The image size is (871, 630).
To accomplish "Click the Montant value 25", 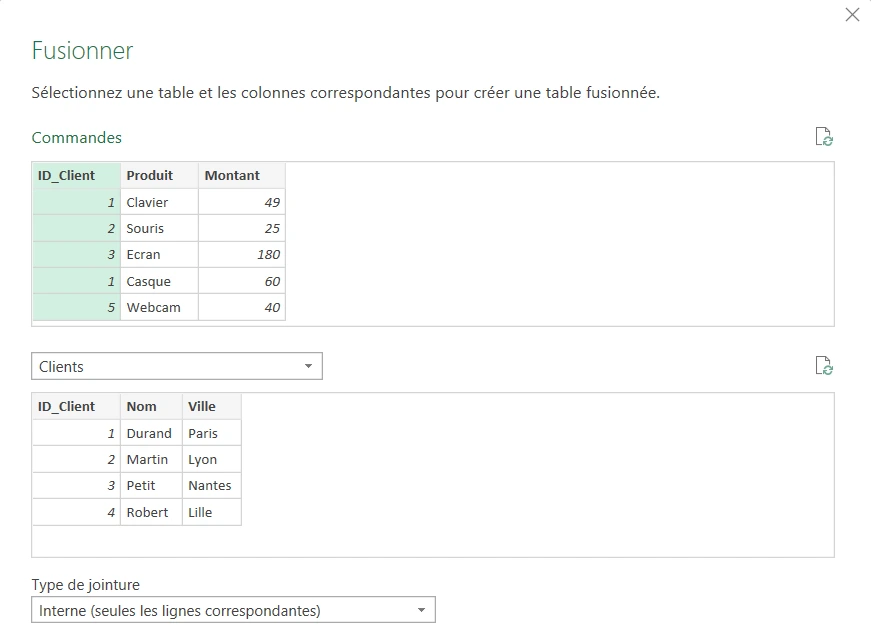I will (x=242, y=228).
